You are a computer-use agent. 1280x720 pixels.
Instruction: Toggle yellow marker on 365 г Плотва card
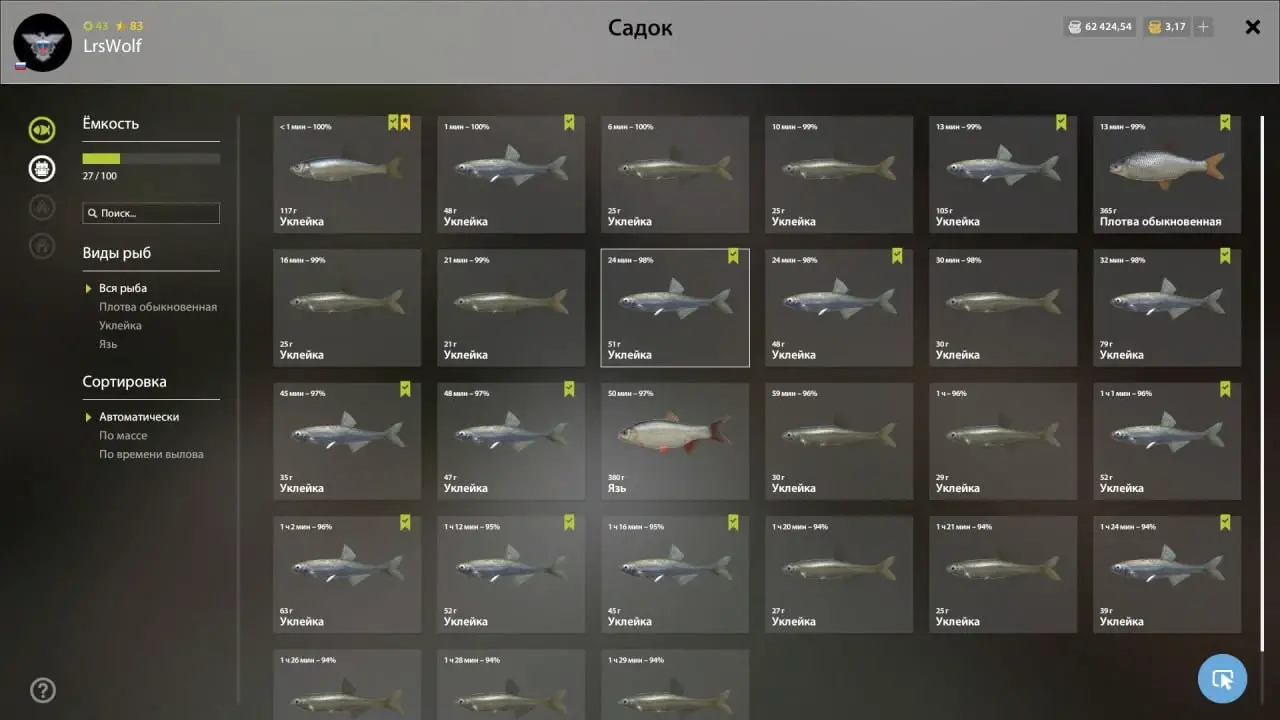pyautogui.click(x=1225, y=123)
